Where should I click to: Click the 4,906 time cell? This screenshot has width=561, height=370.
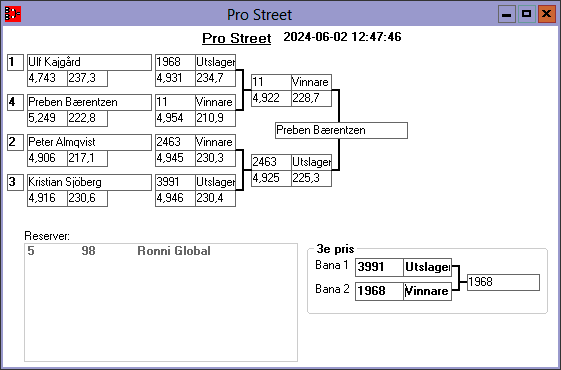click(47, 159)
